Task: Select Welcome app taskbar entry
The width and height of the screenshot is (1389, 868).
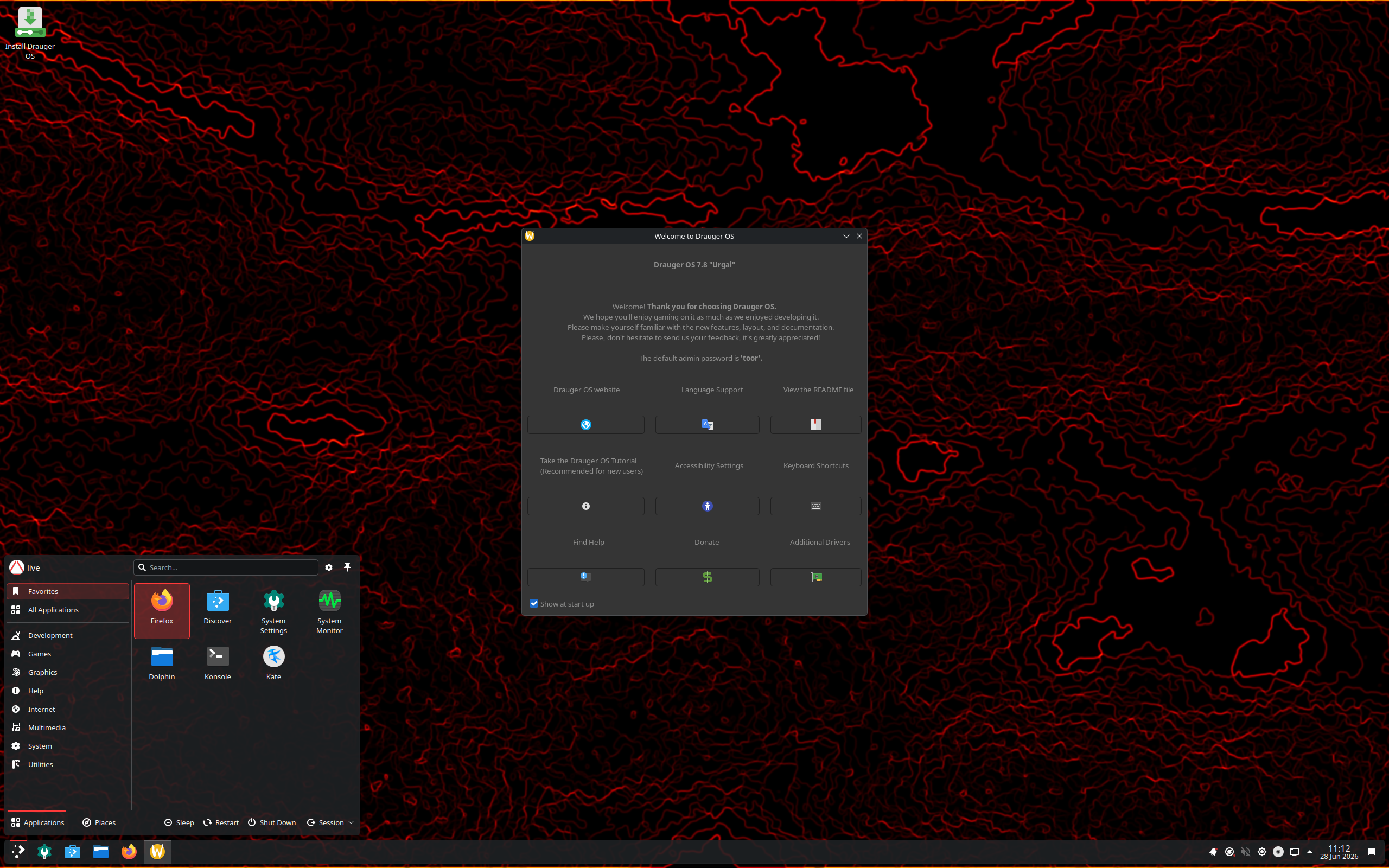Action: pyautogui.click(x=157, y=851)
